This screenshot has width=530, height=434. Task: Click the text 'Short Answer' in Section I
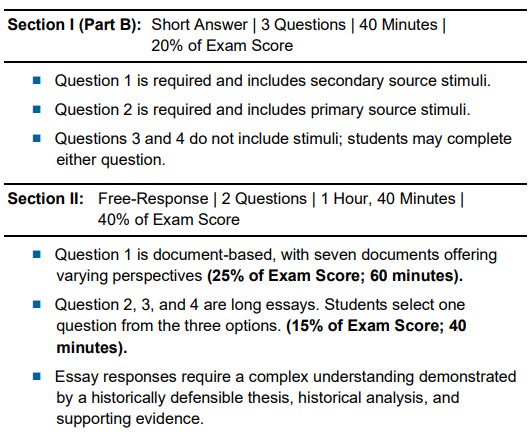click(x=199, y=25)
